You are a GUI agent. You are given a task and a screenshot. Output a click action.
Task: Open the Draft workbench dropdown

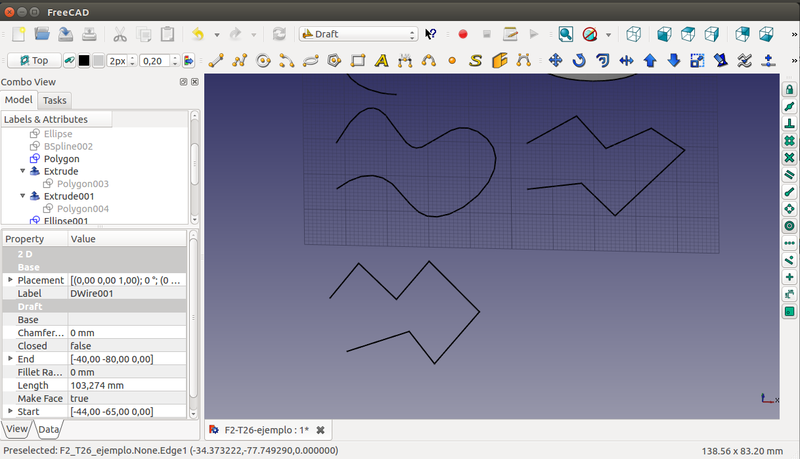[357, 34]
